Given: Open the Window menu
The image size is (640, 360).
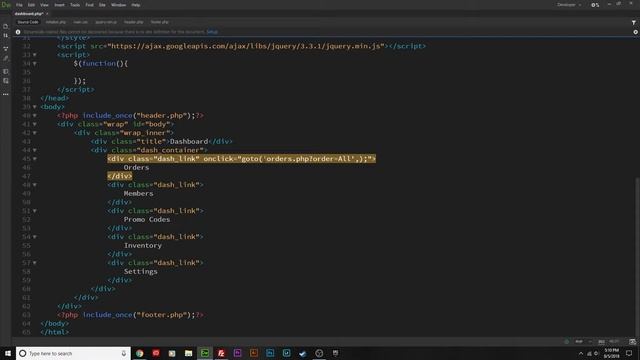Looking at the screenshot, I should (x=118, y=5).
